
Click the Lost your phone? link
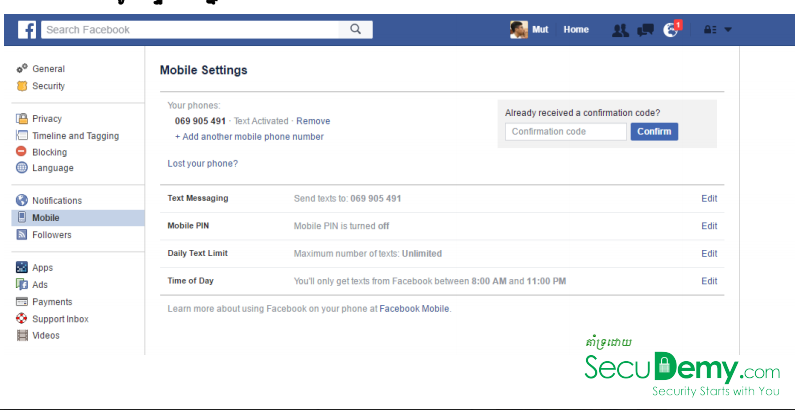point(202,164)
